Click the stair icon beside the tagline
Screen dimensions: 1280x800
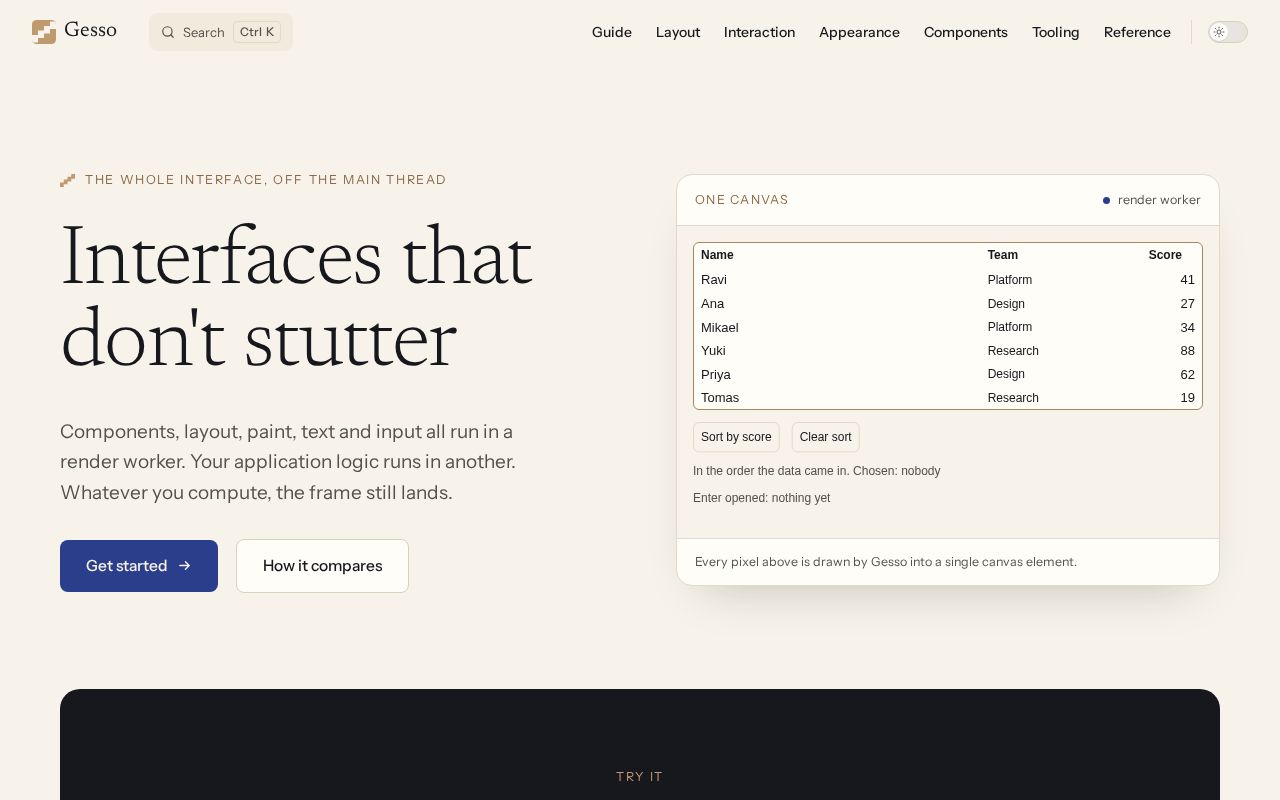point(68,180)
